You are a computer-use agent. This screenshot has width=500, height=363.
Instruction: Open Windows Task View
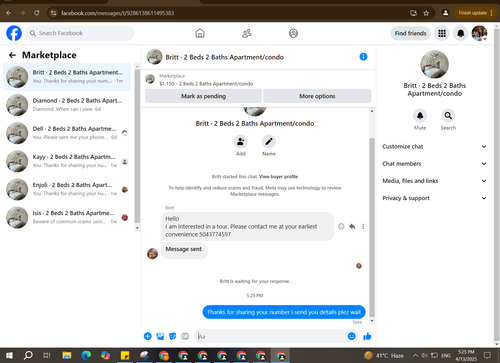click(x=47, y=355)
